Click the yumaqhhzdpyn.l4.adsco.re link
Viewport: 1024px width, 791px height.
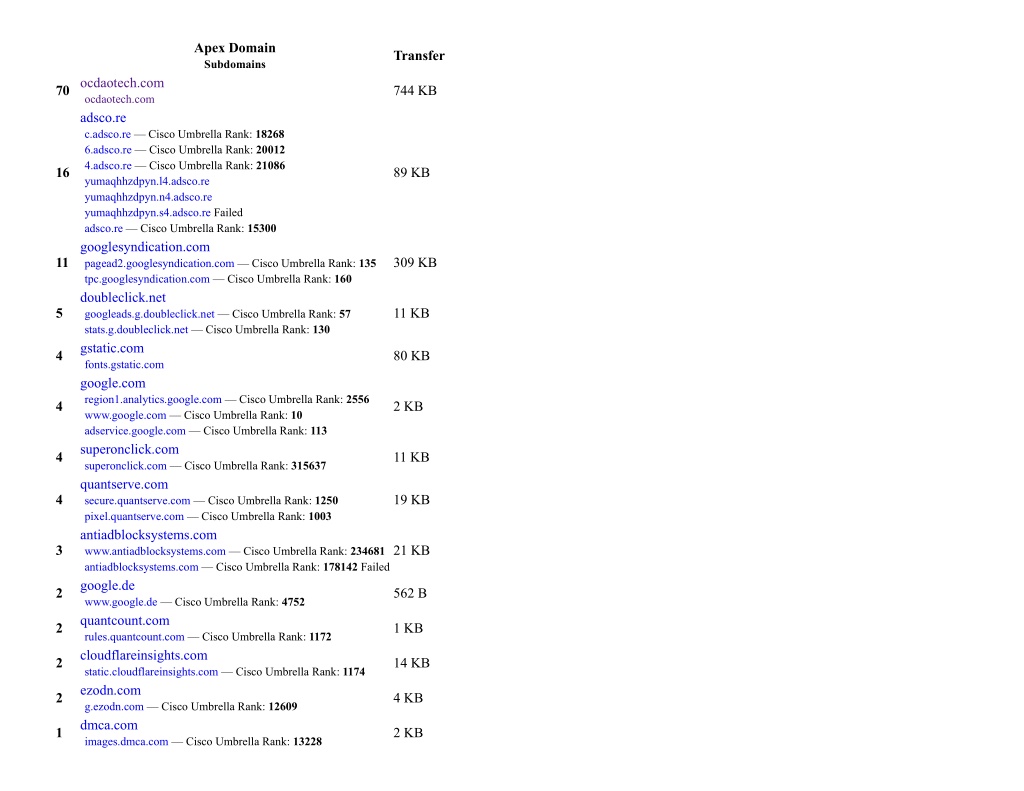[x=147, y=181]
